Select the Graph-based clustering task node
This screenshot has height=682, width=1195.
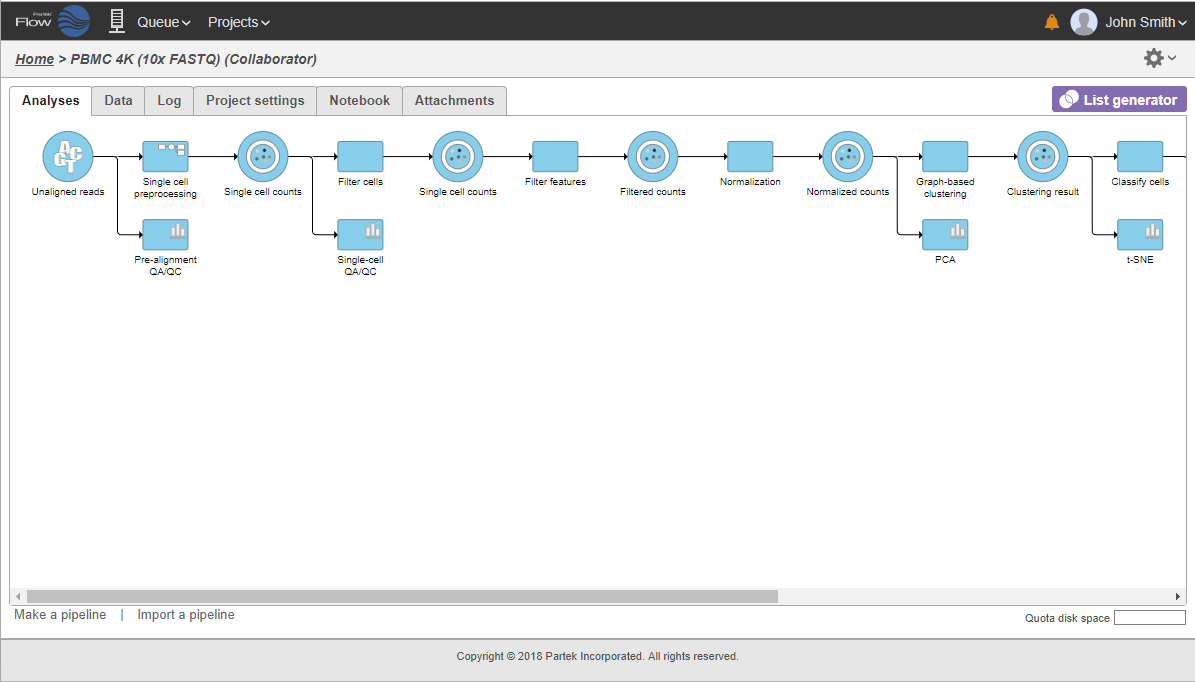(x=945, y=156)
